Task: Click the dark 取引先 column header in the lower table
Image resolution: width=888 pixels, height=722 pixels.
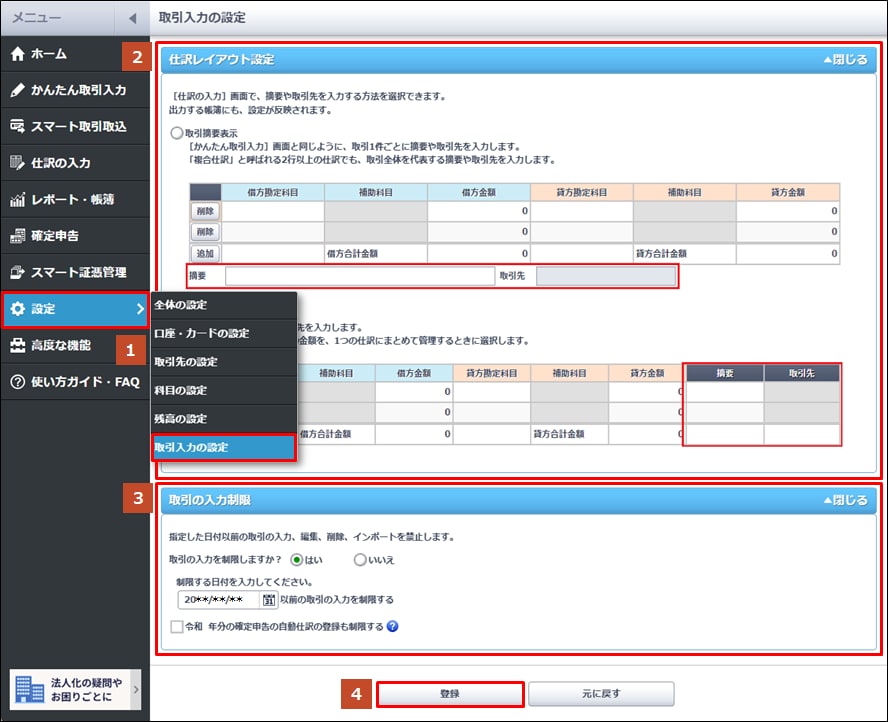Action: pyautogui.click(x=802, y=373)
